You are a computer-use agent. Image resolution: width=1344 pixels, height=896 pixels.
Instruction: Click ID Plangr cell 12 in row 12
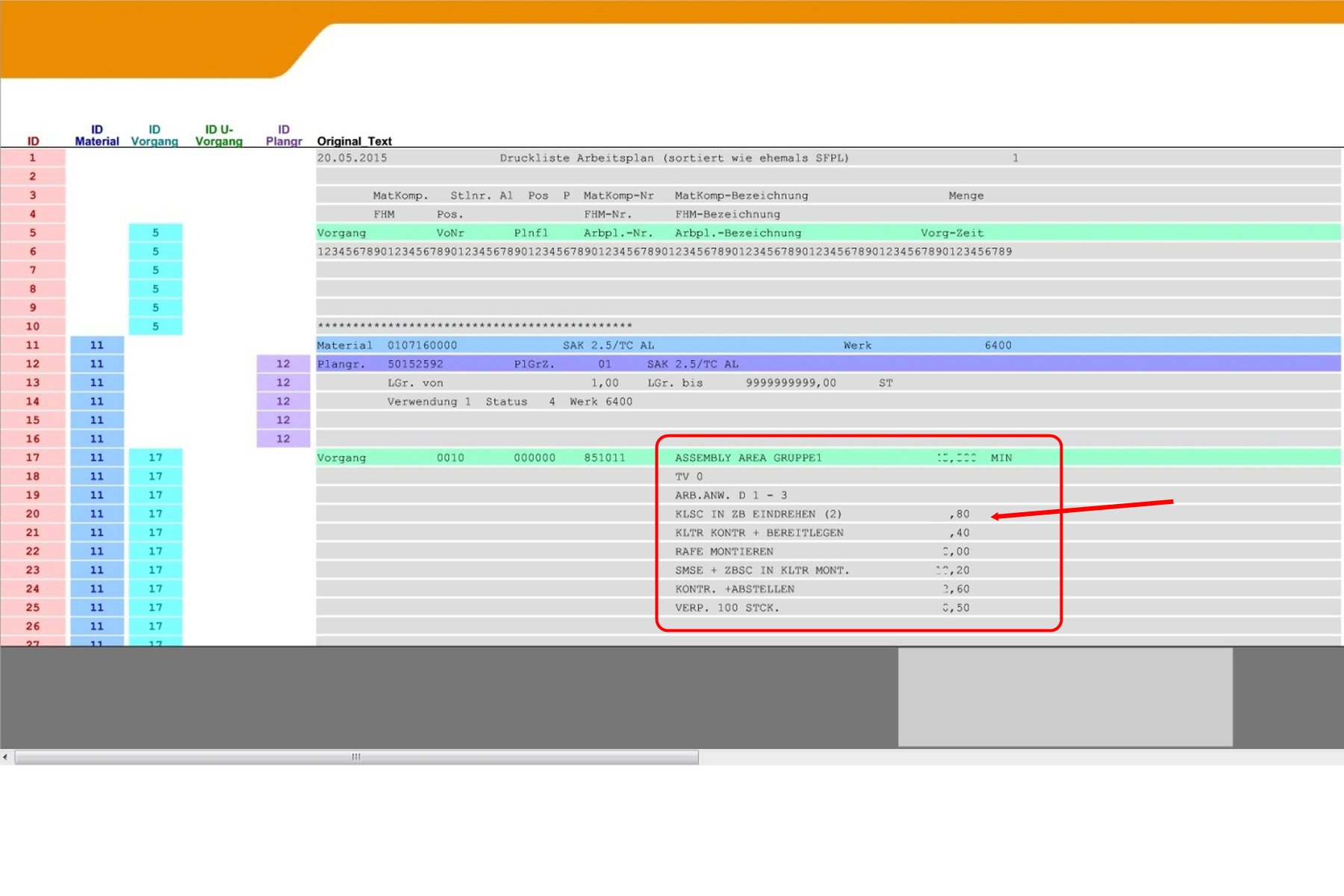point(283,364)
